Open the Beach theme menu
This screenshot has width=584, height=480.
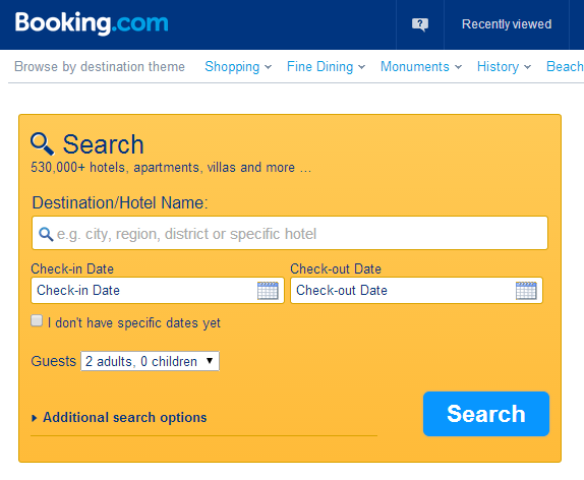click(565, 67)
